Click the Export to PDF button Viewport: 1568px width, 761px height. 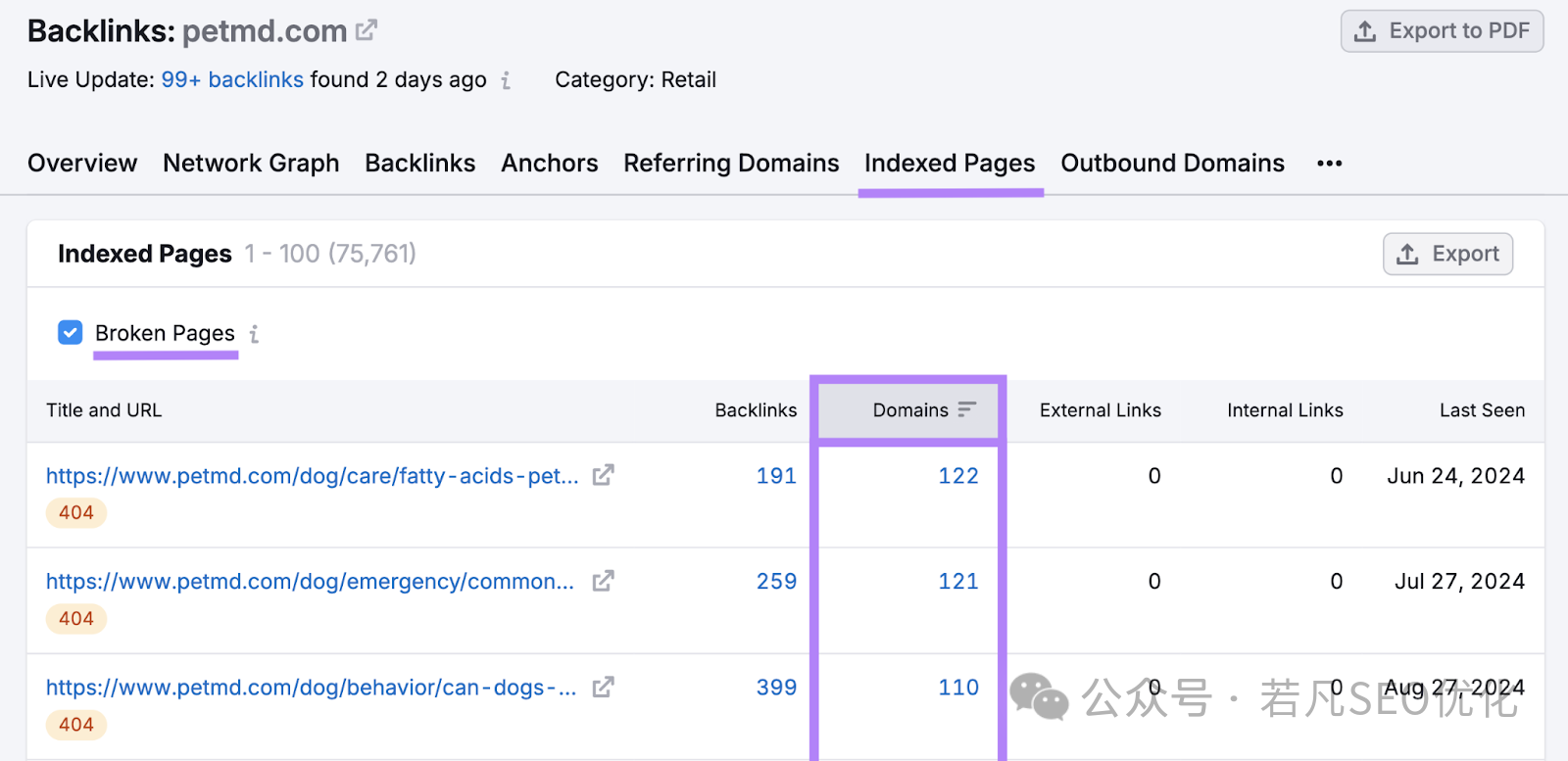[1443, 31]
